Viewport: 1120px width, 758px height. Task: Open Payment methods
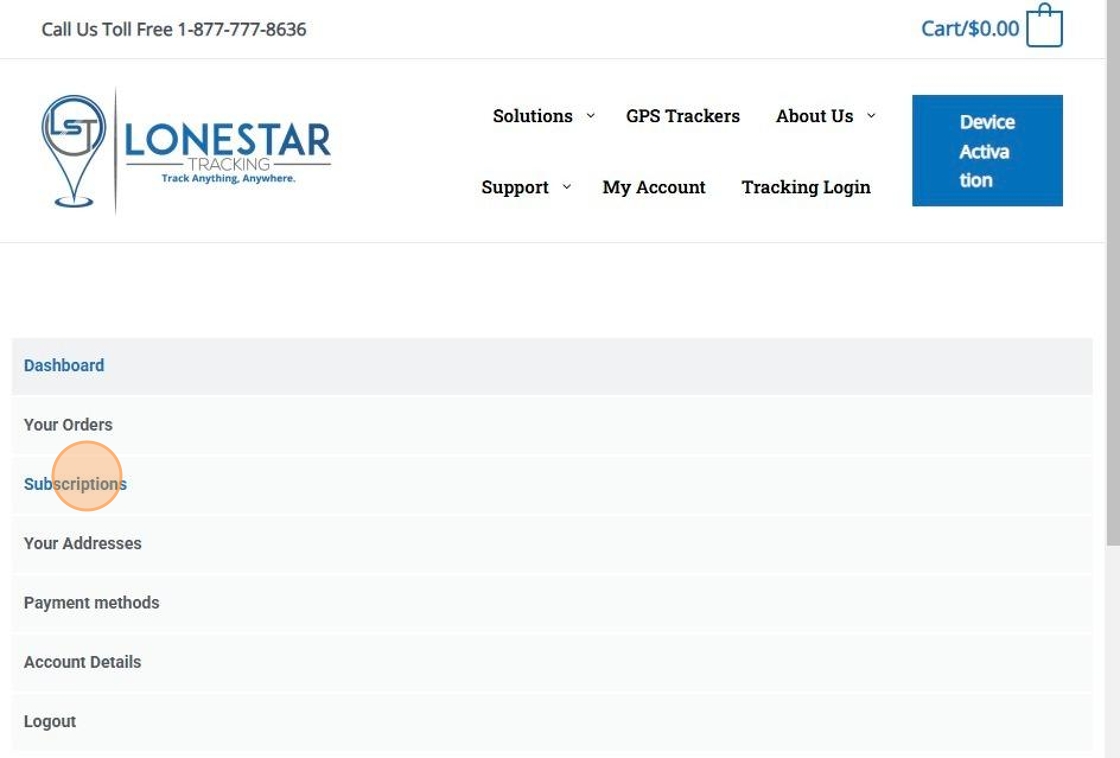(x=552, y=603)
